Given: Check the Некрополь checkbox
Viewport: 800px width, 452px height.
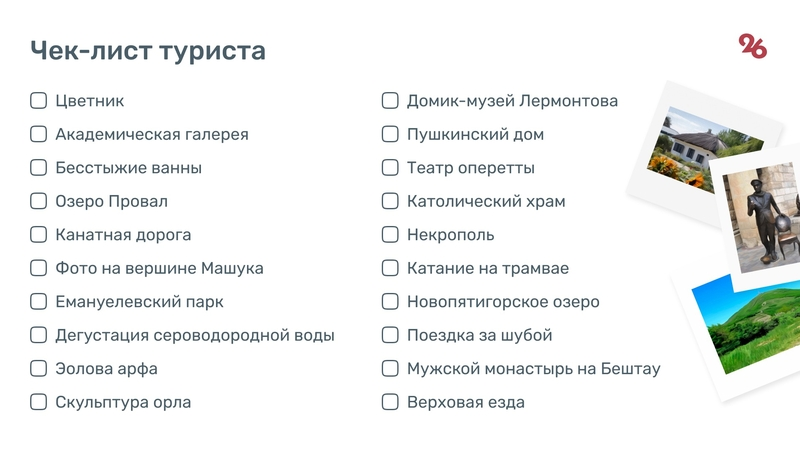Looking at the screenshot, I should pos(391,235).
